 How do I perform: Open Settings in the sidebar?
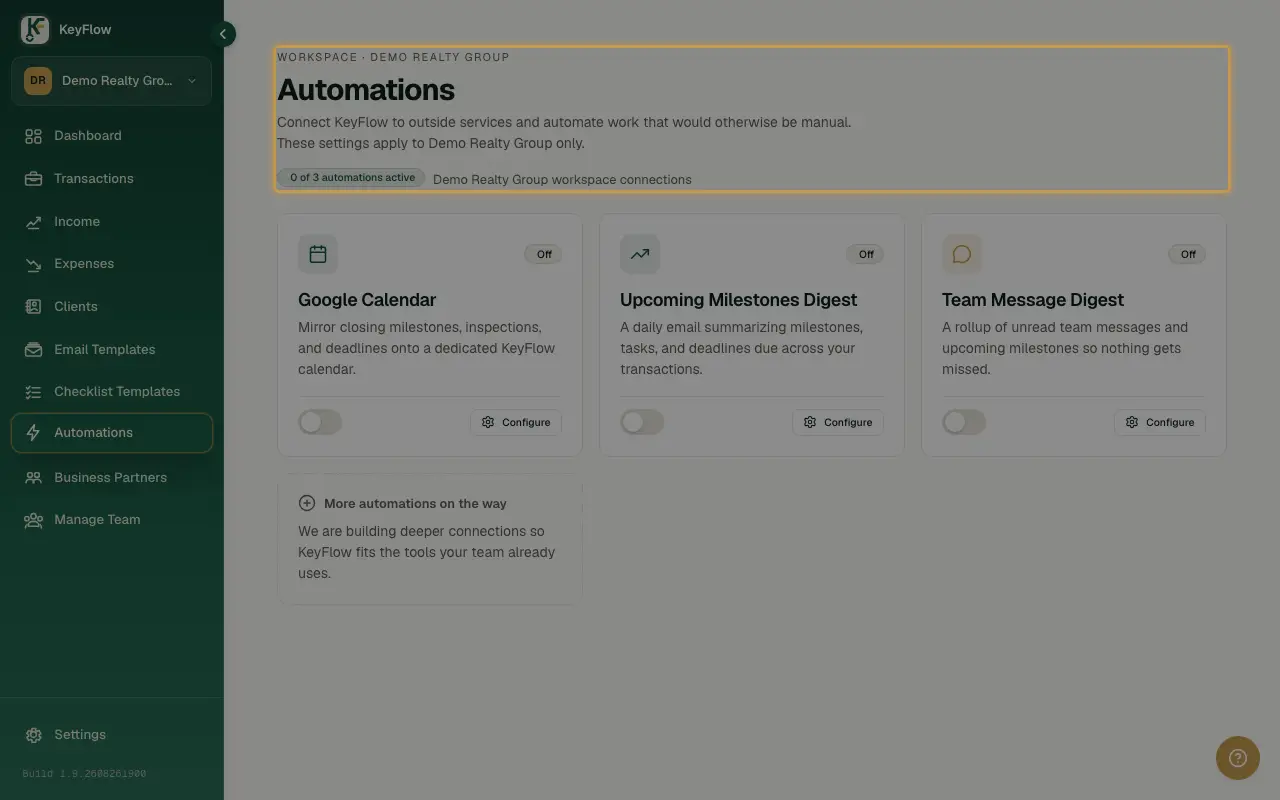pos(111,735)
